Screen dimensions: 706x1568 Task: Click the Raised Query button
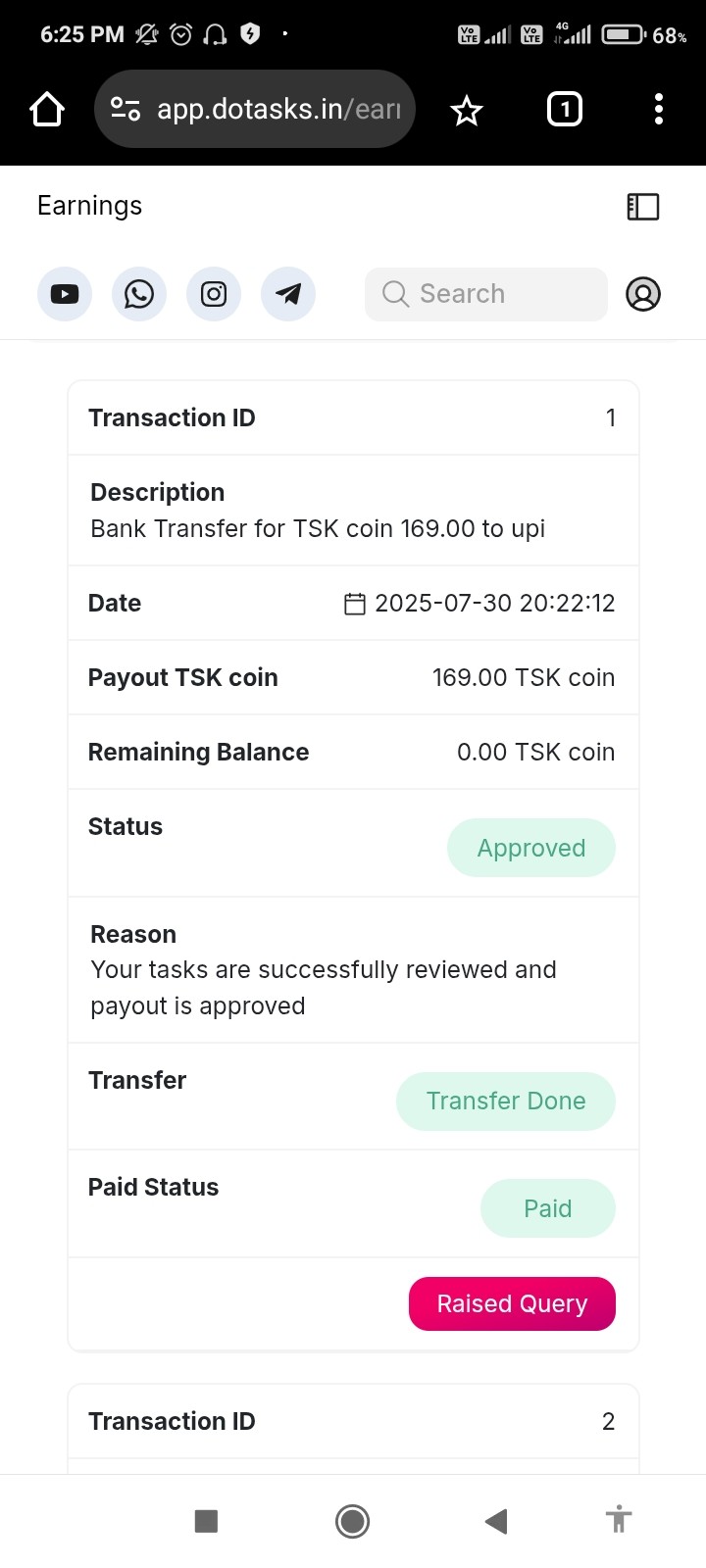[512, 1303]
